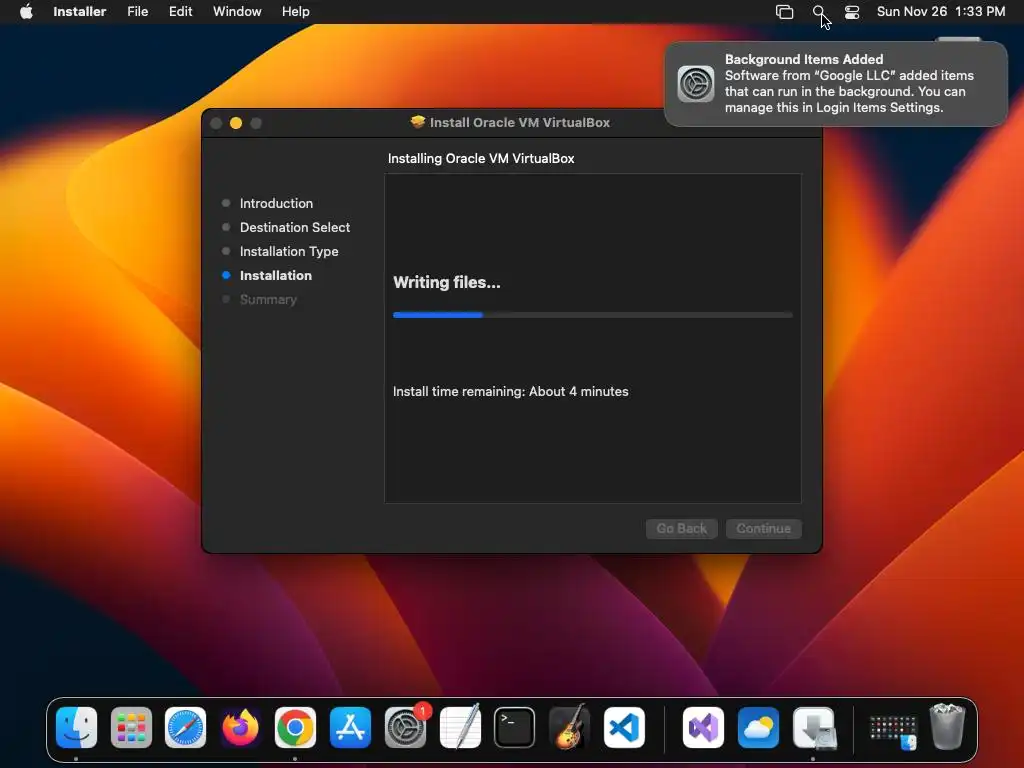Screen dimensions: 1024x768
Task: Open Visual Studio from the Dock
Action: (703, 727)
